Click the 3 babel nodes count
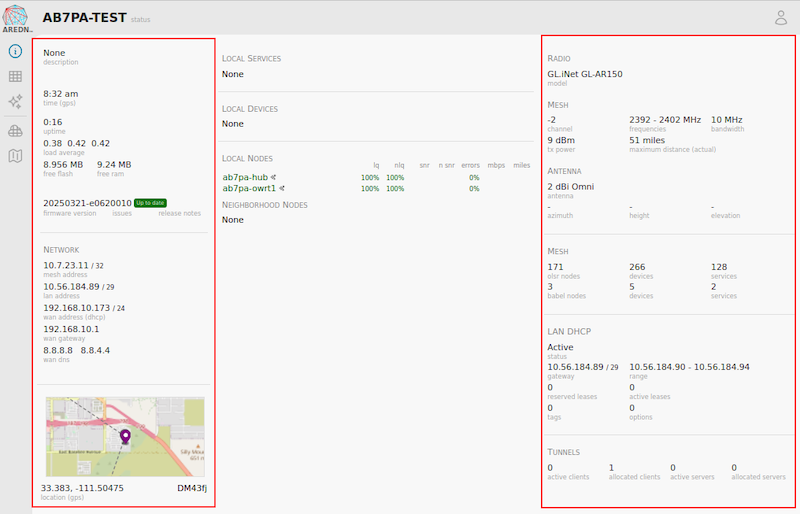This screenshot has width=800, height=514. [x=550, y=287]
